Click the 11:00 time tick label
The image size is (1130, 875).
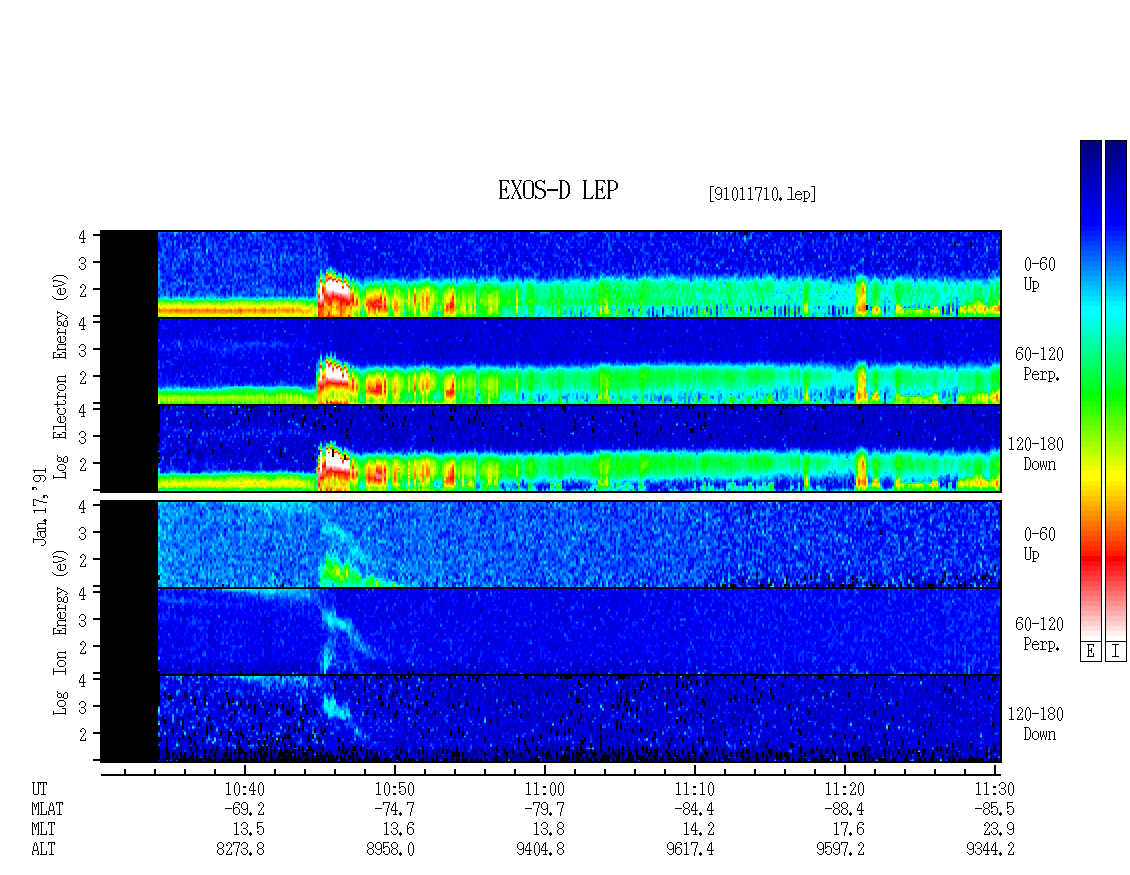(x=544, y=789)
